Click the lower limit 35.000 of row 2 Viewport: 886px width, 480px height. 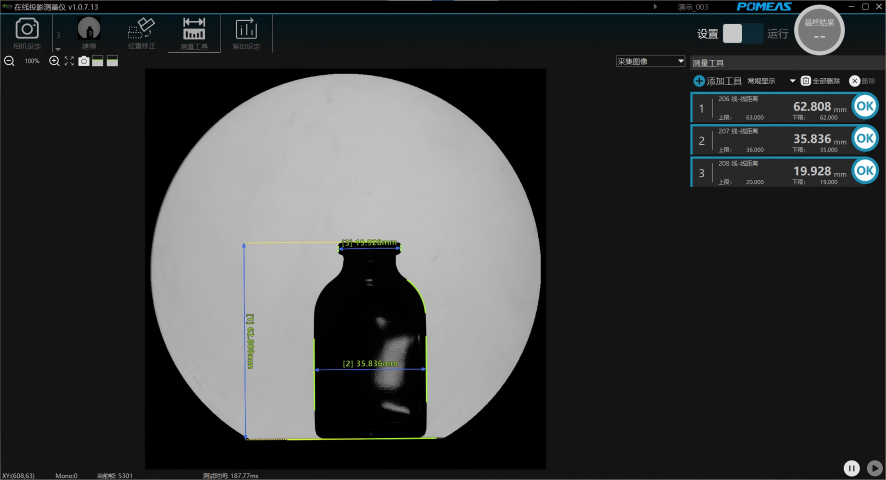pos(828,150)
